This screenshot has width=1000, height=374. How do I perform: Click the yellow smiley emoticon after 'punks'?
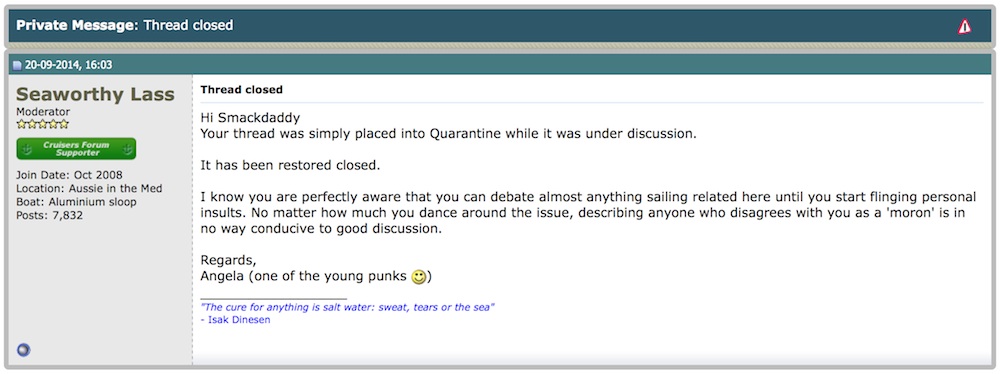(418, 277)
